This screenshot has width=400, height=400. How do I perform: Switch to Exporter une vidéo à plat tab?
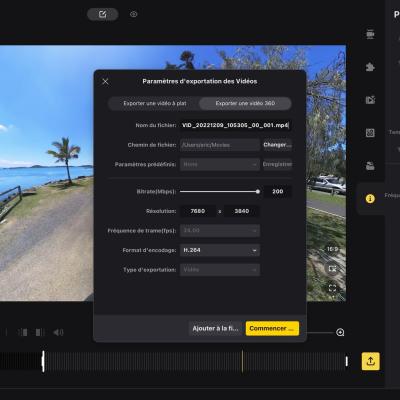tap(155, 103)
